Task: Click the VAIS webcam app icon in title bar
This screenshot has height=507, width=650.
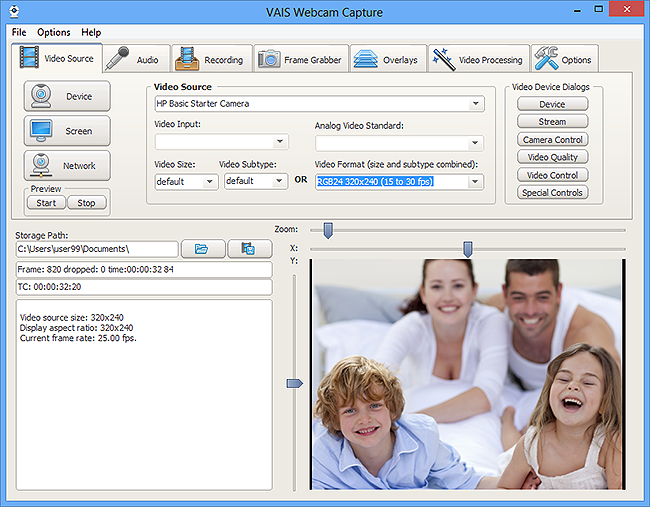Action: 14,12
